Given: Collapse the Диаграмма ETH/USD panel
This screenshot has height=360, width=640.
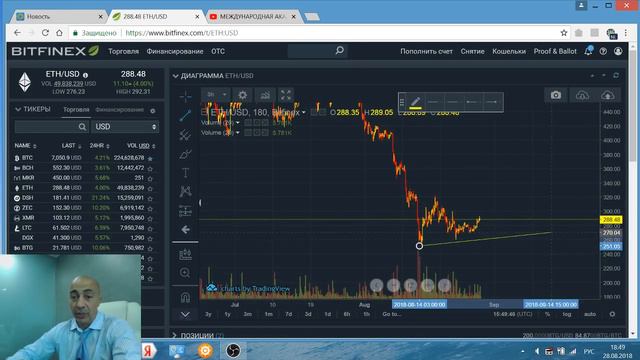Looking at the screenshot, I should coord(176,76).
